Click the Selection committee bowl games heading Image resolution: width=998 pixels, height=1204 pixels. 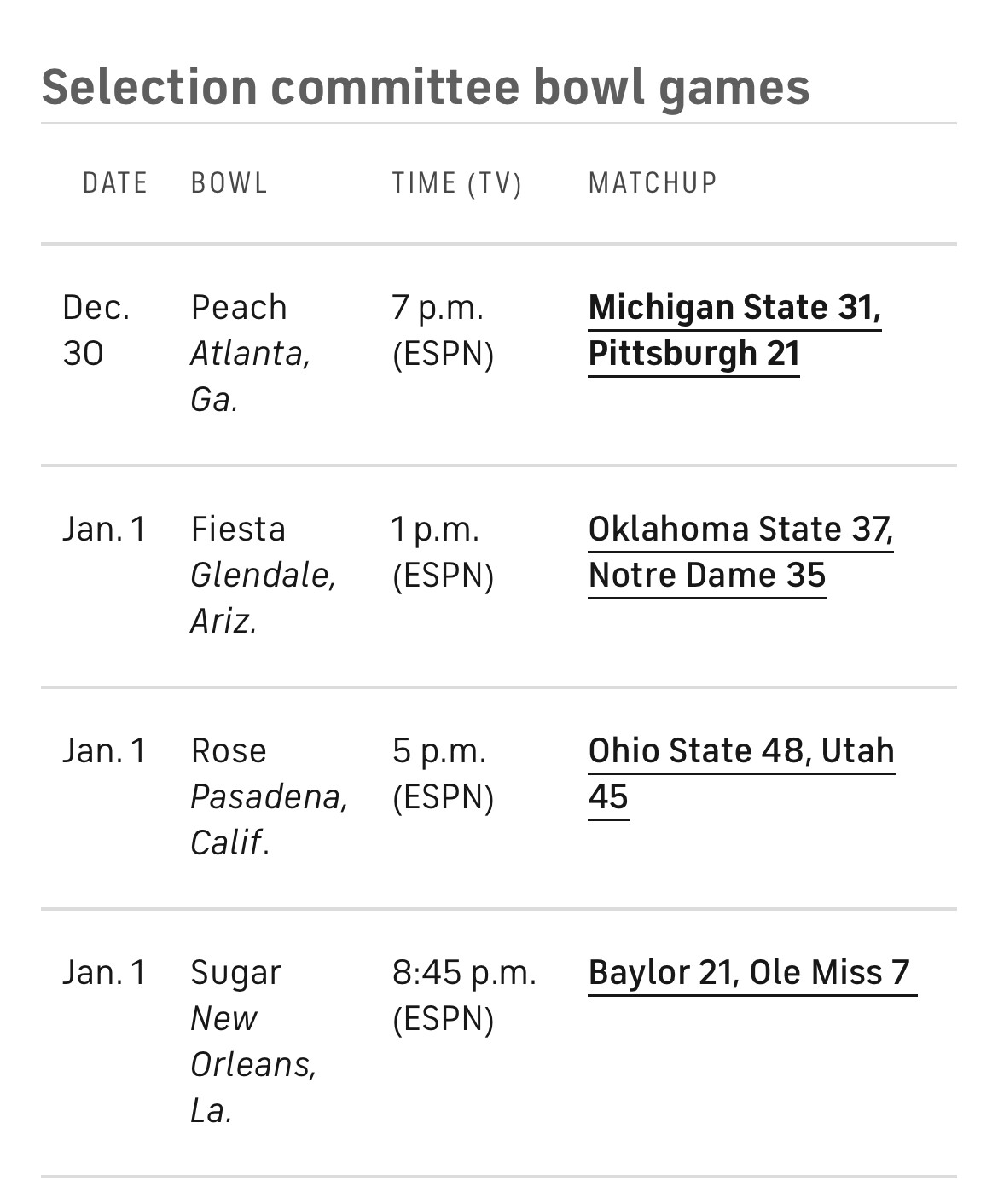pos(426,87)
